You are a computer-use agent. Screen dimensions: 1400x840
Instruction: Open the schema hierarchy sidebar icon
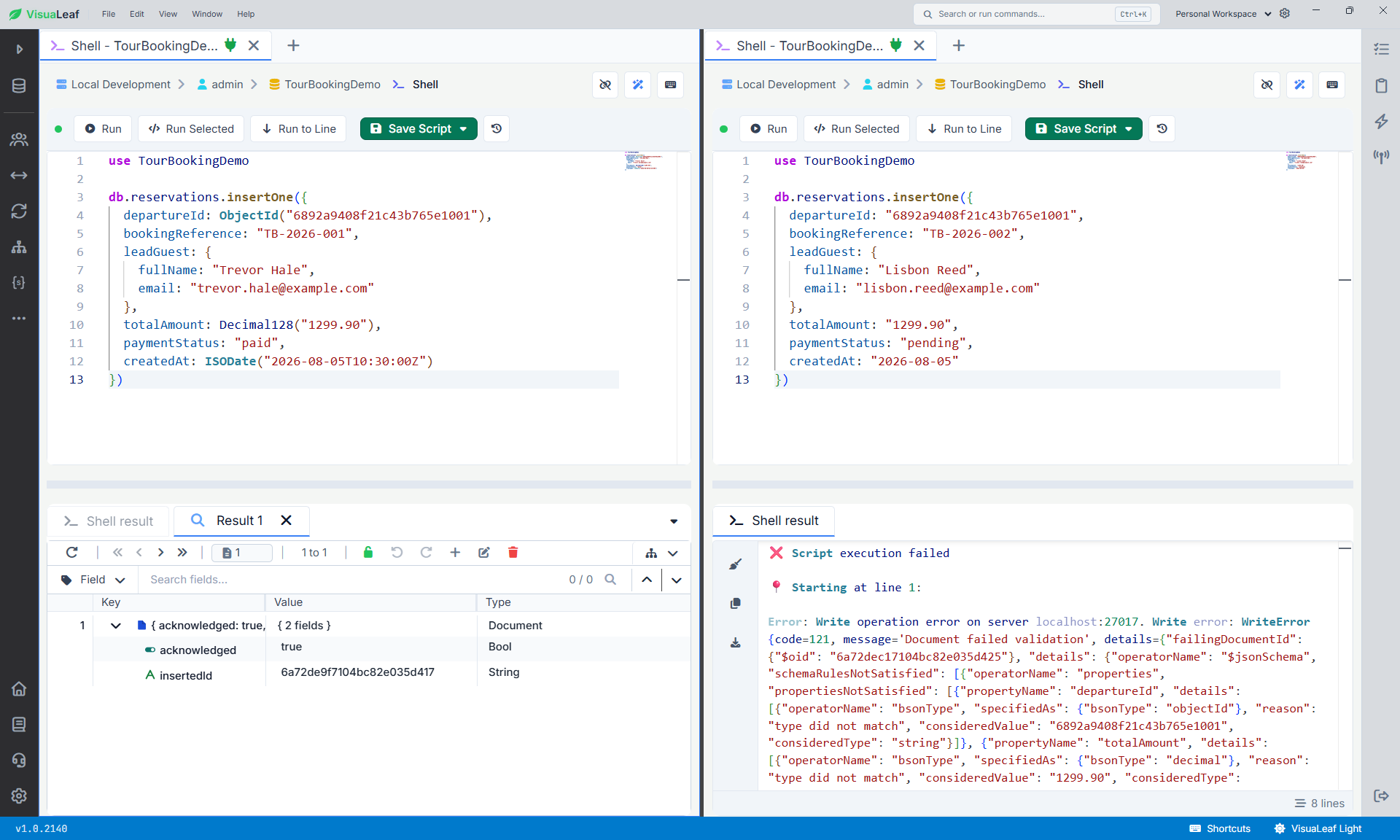19,246
